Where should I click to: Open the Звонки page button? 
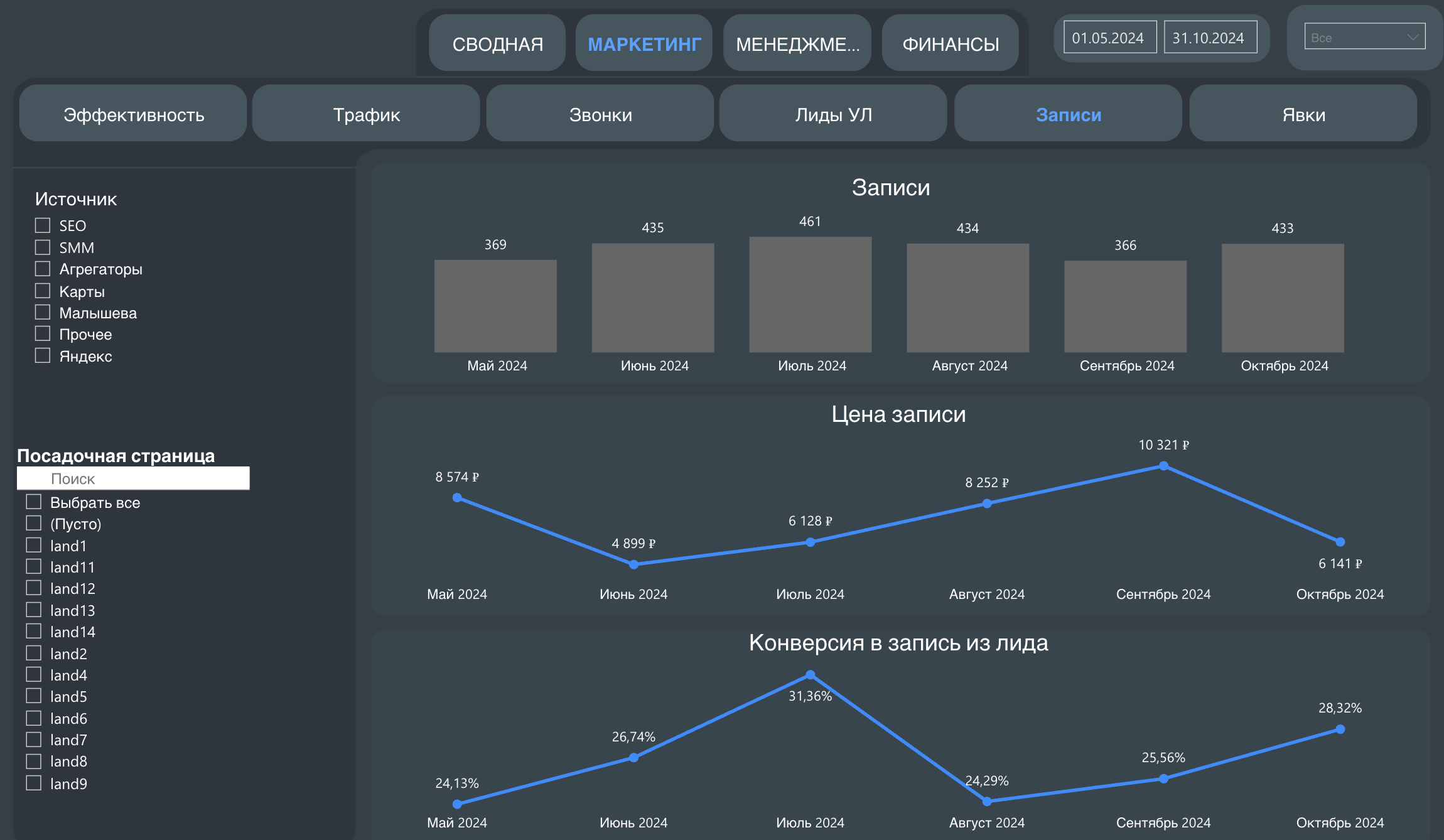600,114
